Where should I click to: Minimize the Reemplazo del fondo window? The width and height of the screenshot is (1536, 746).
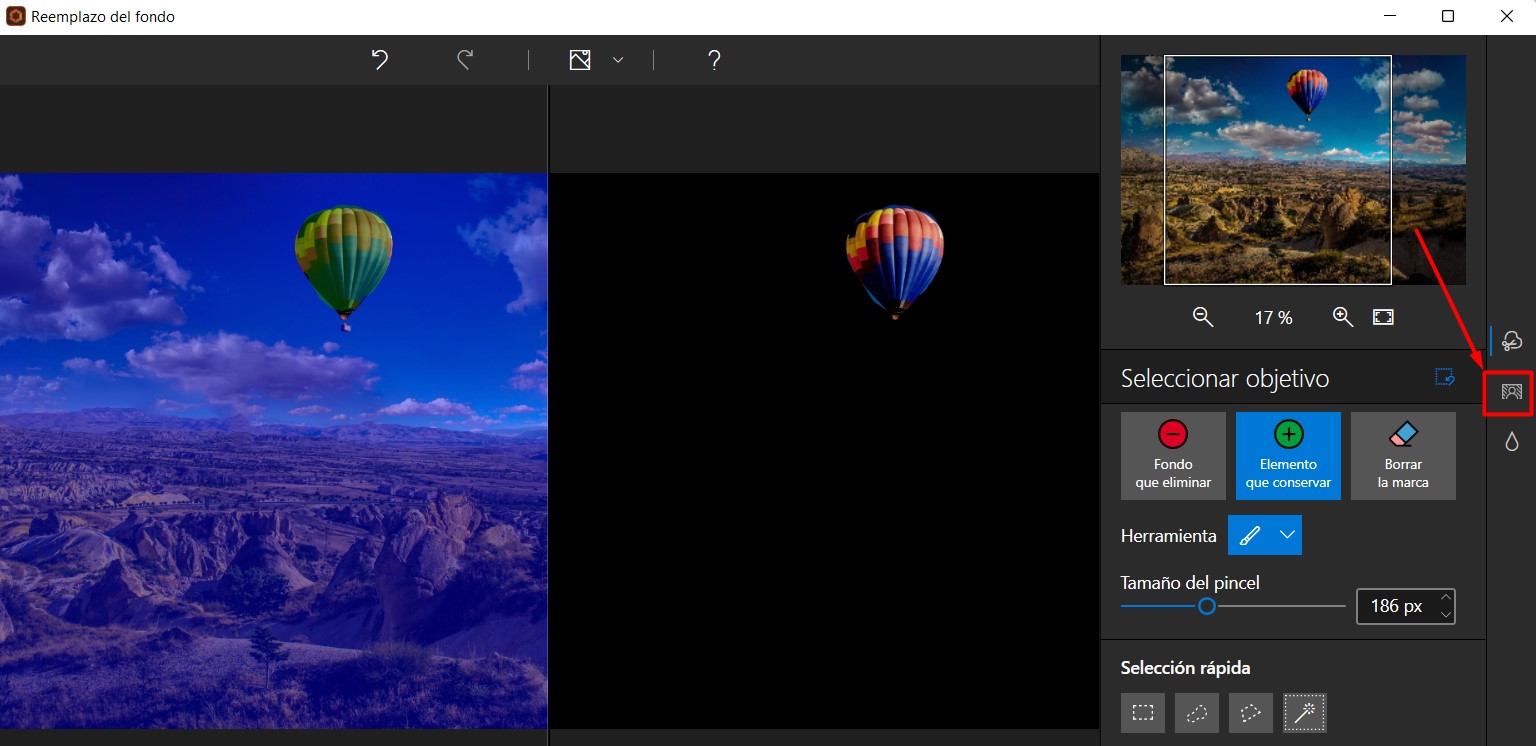[1388, 16]
